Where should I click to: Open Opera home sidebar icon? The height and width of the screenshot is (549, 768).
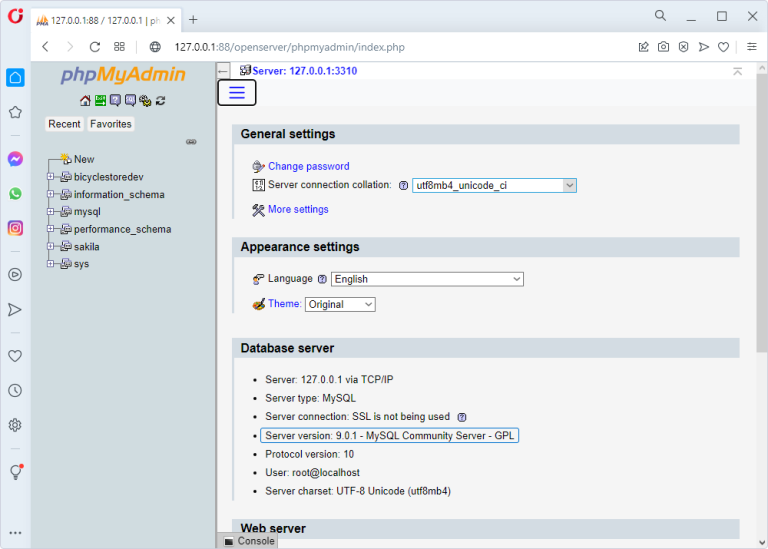coord(15,77)
